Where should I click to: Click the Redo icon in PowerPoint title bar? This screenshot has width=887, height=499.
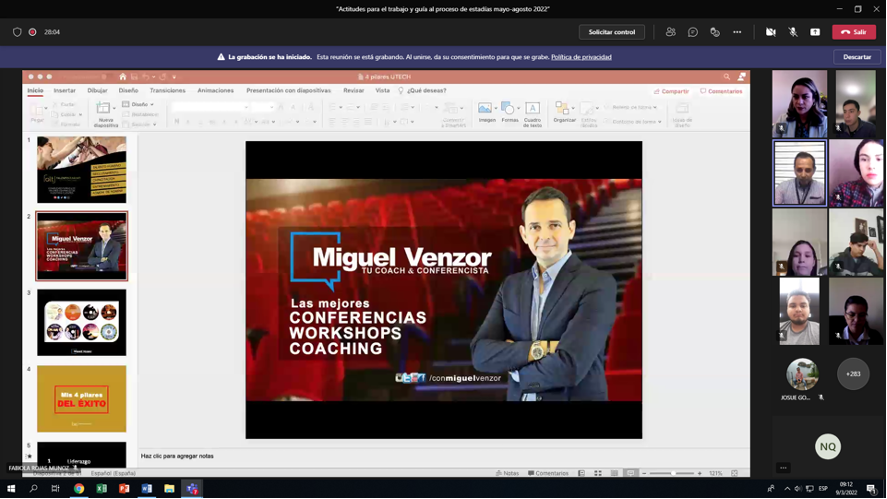coord(163,76)
